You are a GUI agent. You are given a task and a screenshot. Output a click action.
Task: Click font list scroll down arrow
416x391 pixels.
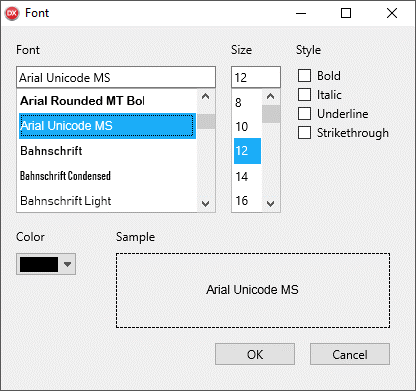(206, 204)
